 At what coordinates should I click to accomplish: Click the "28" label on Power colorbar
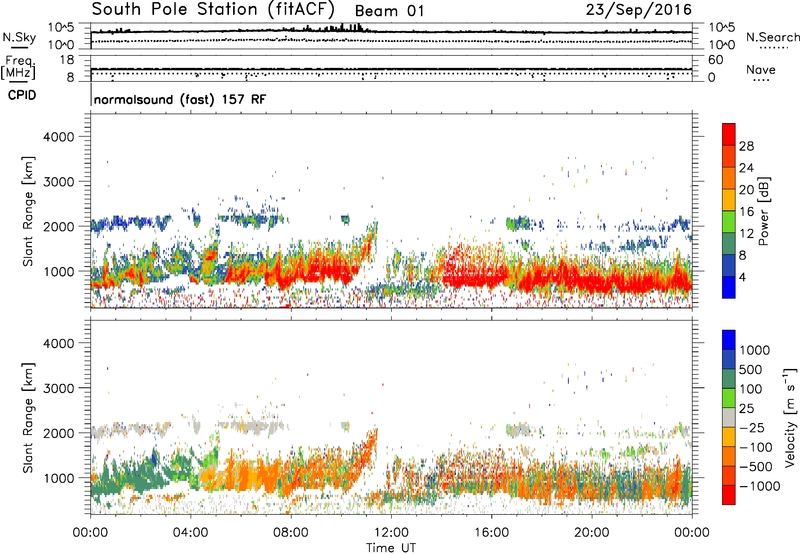click(x=746, y=146)
